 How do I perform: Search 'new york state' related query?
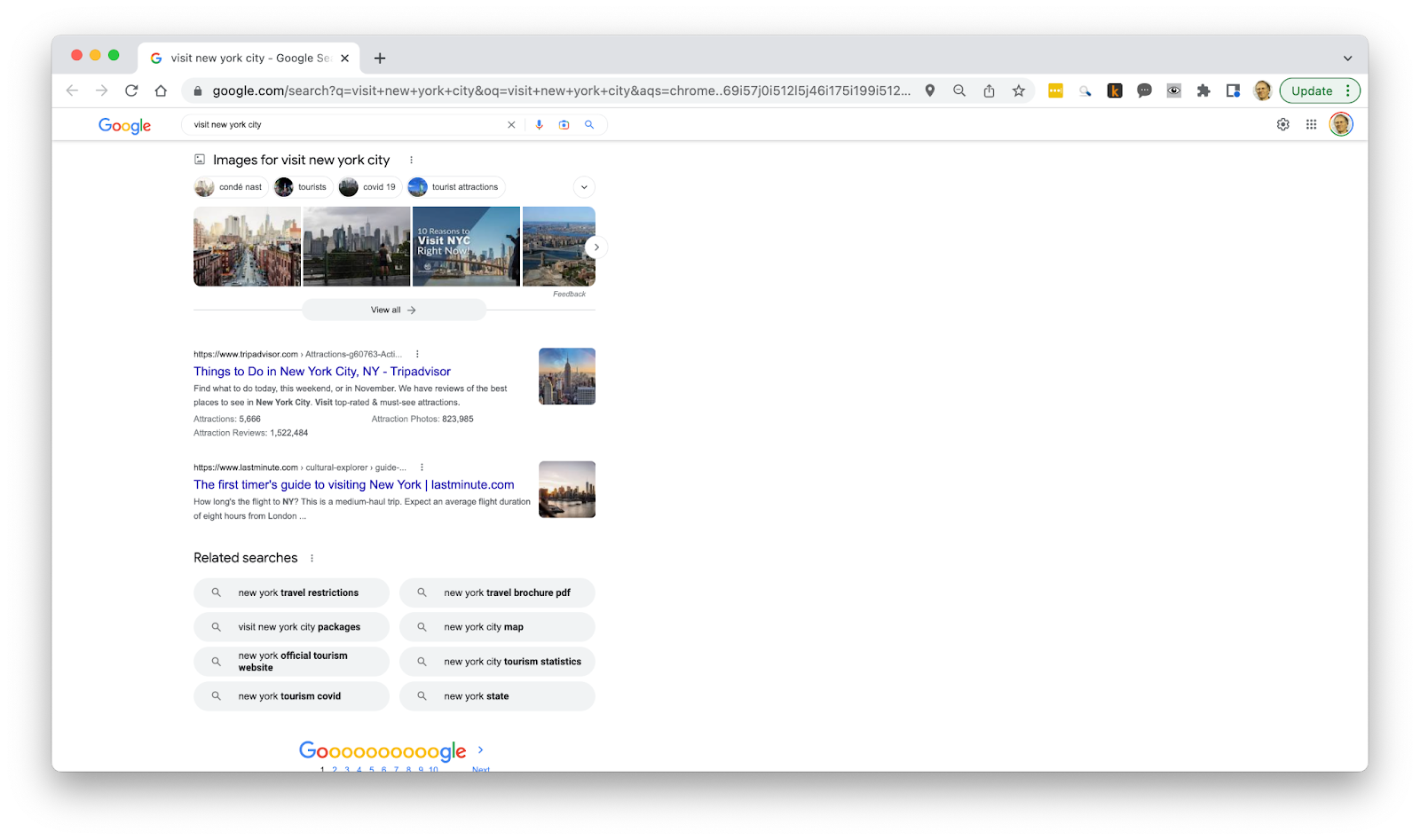(x=497, y=696)
